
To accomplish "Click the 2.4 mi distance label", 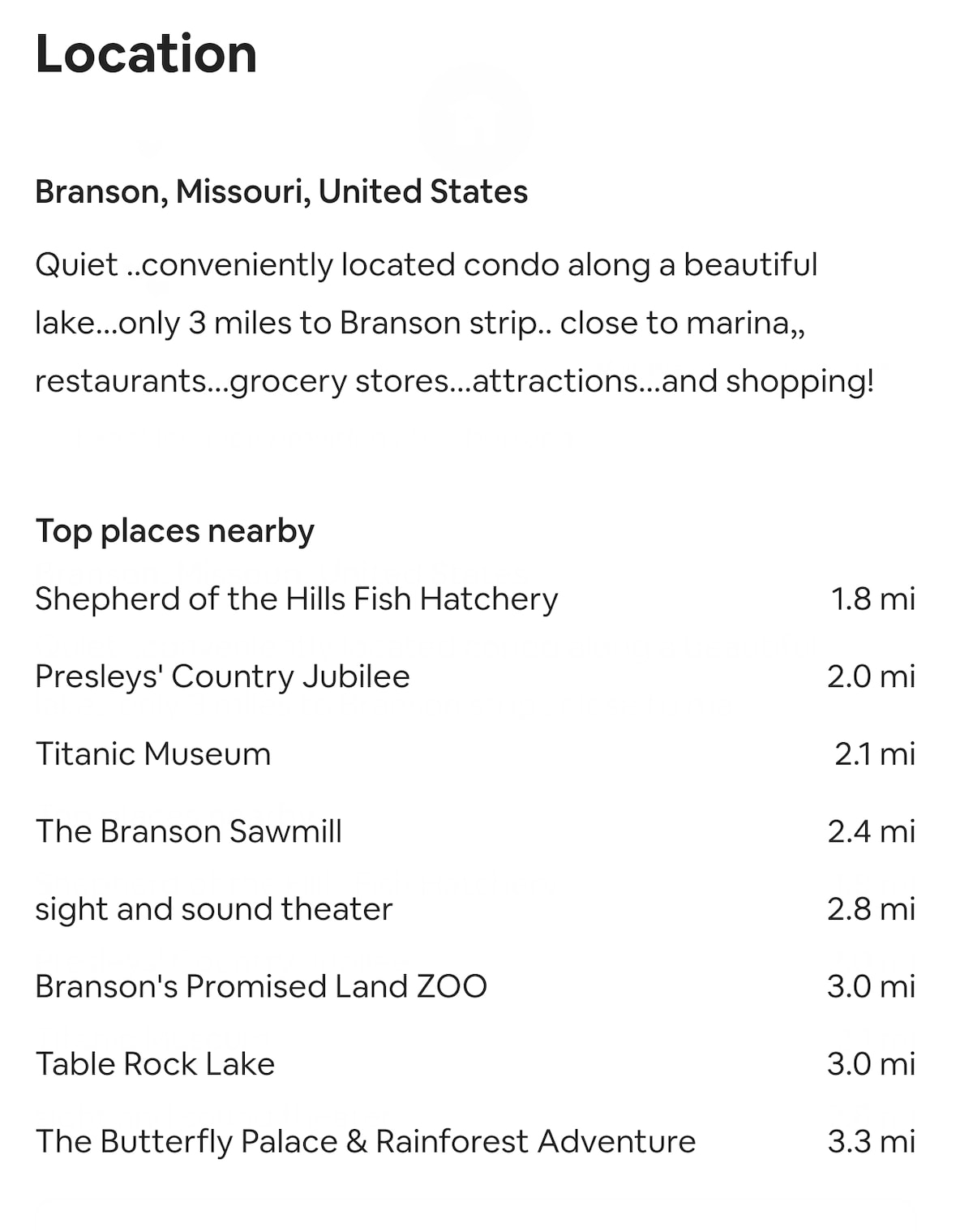I will click(x=872, y=831).
